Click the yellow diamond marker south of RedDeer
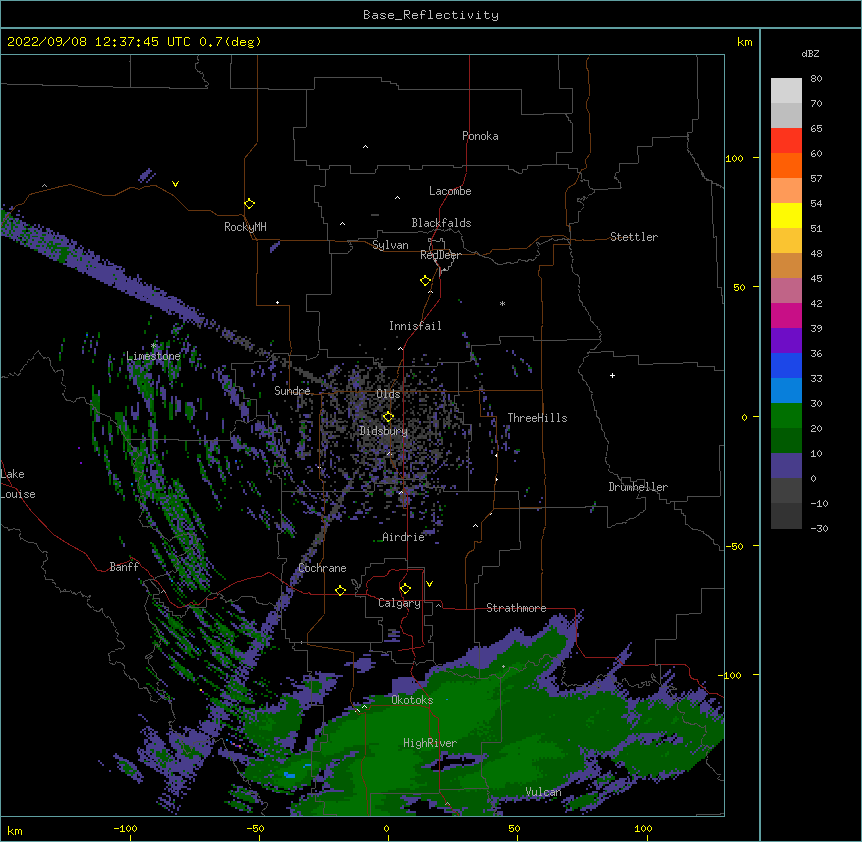Image resolution: width=862 pixels, height=842 pixels. (x=426, y=281)
